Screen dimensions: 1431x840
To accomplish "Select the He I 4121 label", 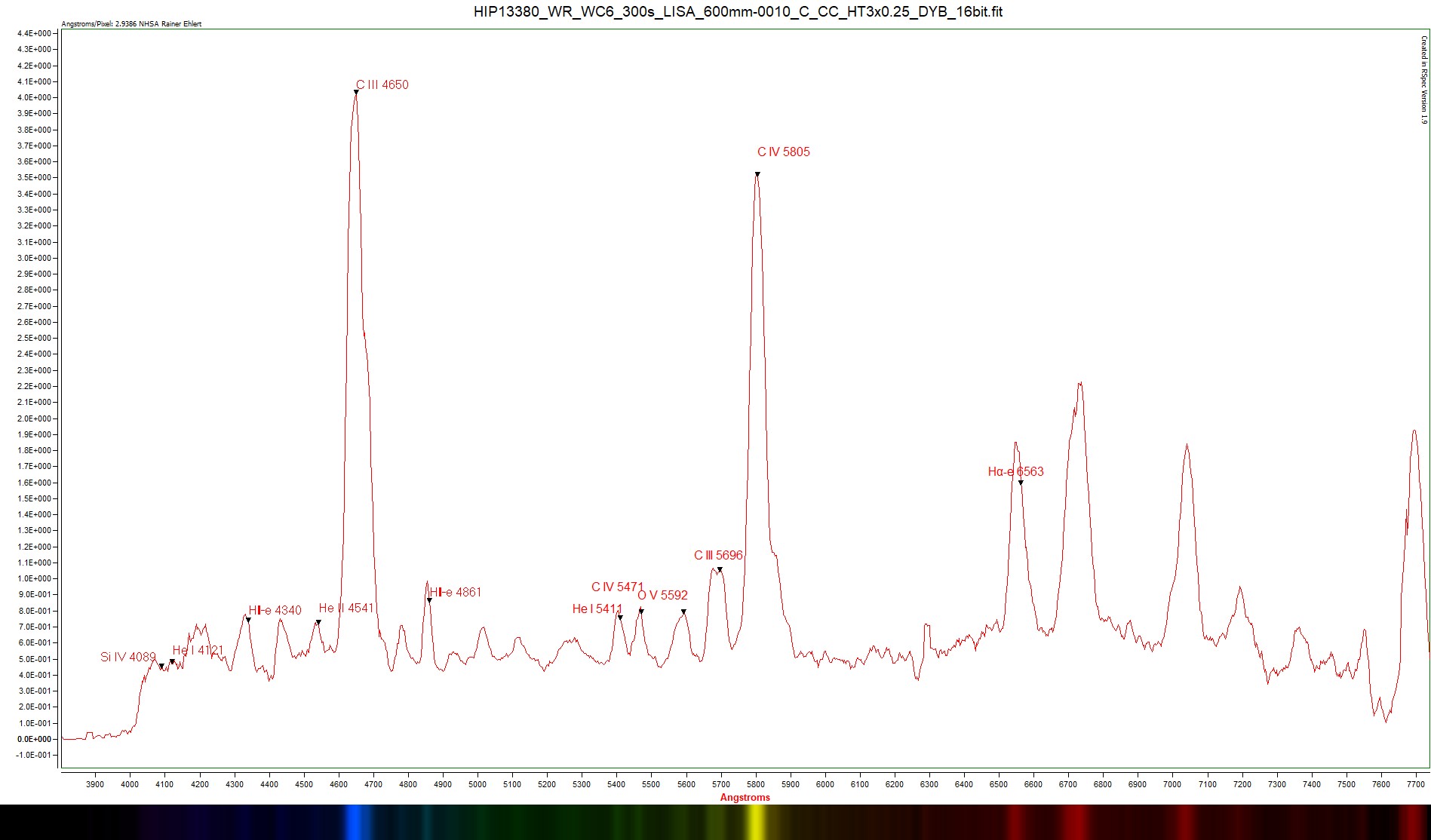I will pyautogui.click(x=198, y=650).
